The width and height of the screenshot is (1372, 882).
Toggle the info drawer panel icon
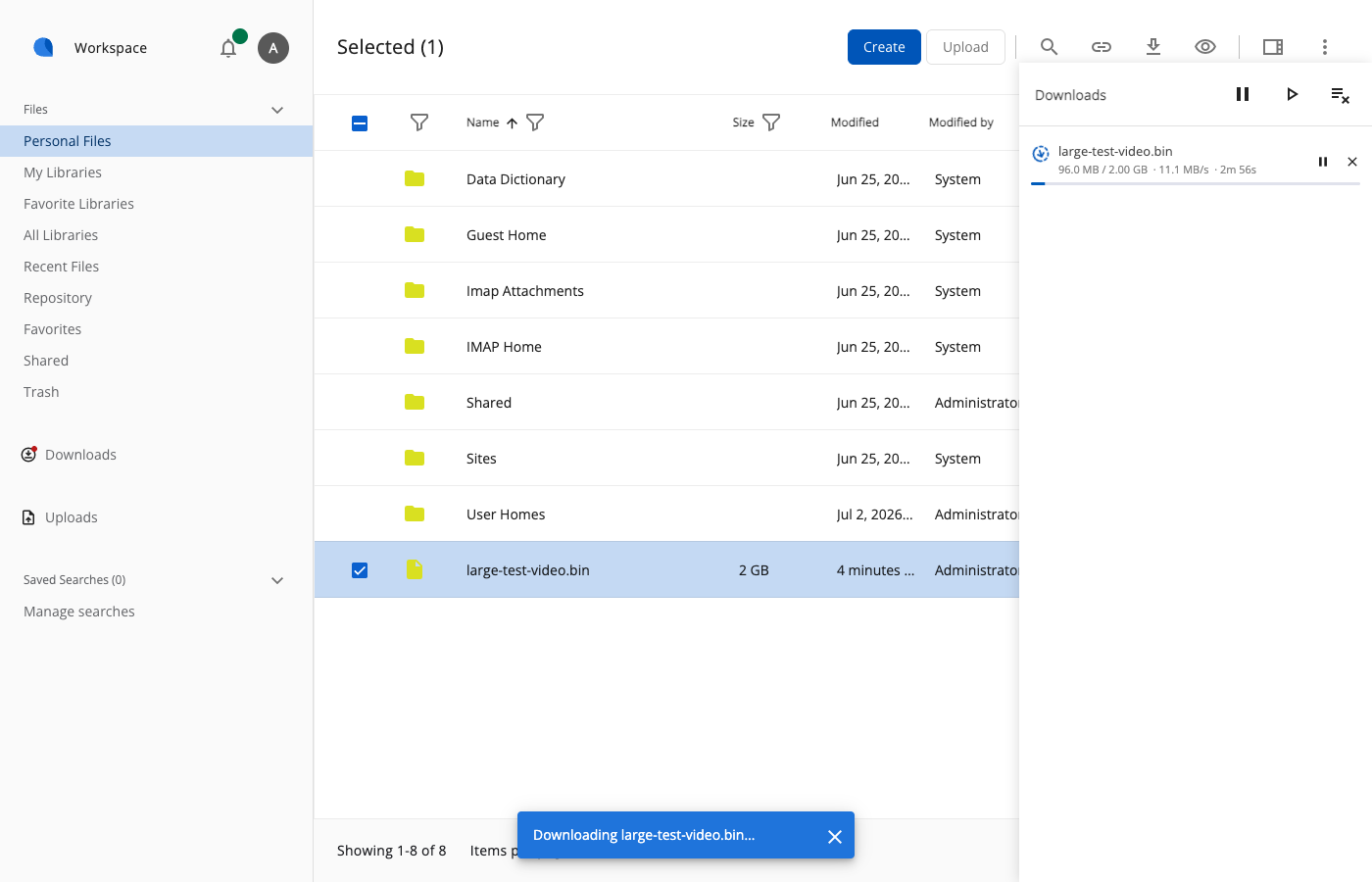pos(1273,47)
